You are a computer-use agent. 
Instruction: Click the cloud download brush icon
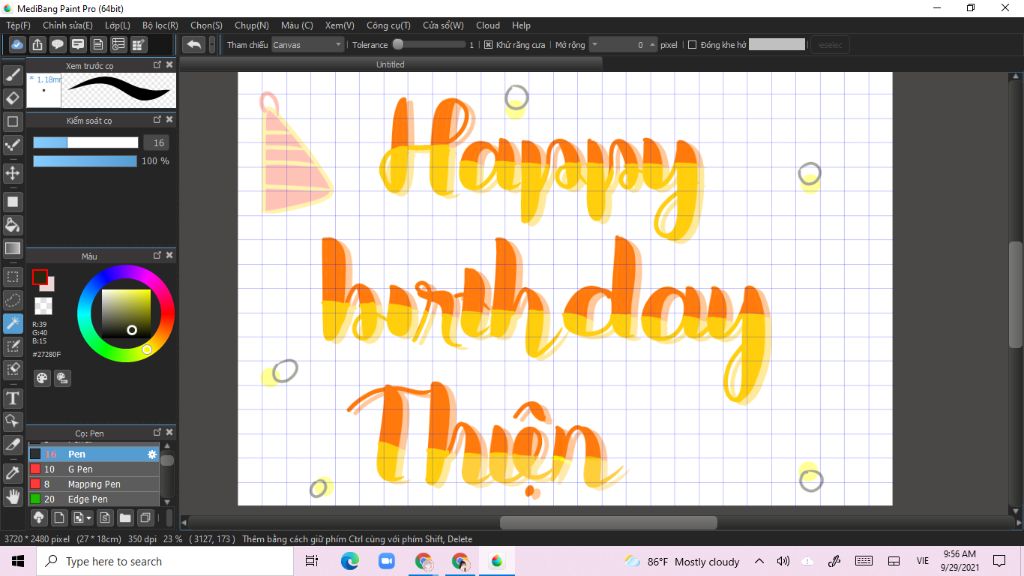39,518
